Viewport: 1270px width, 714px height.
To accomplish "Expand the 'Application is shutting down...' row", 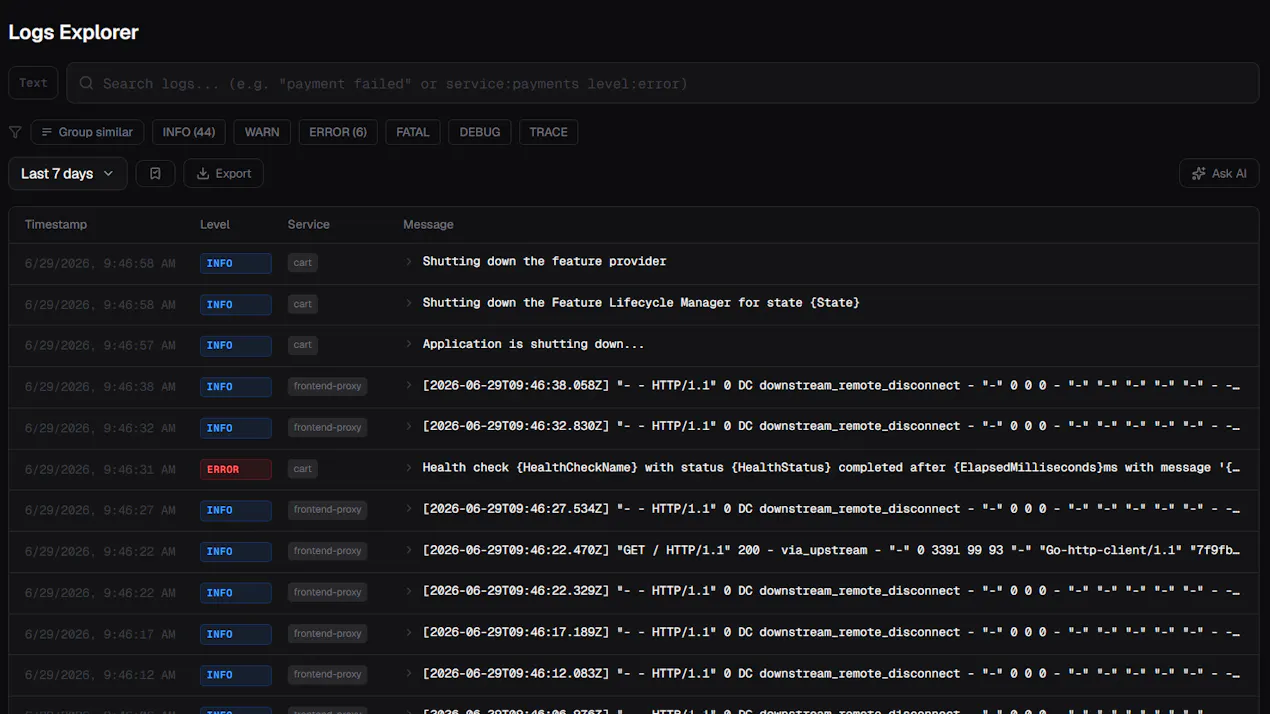I will pyautogui.click(x=409, y=344).
